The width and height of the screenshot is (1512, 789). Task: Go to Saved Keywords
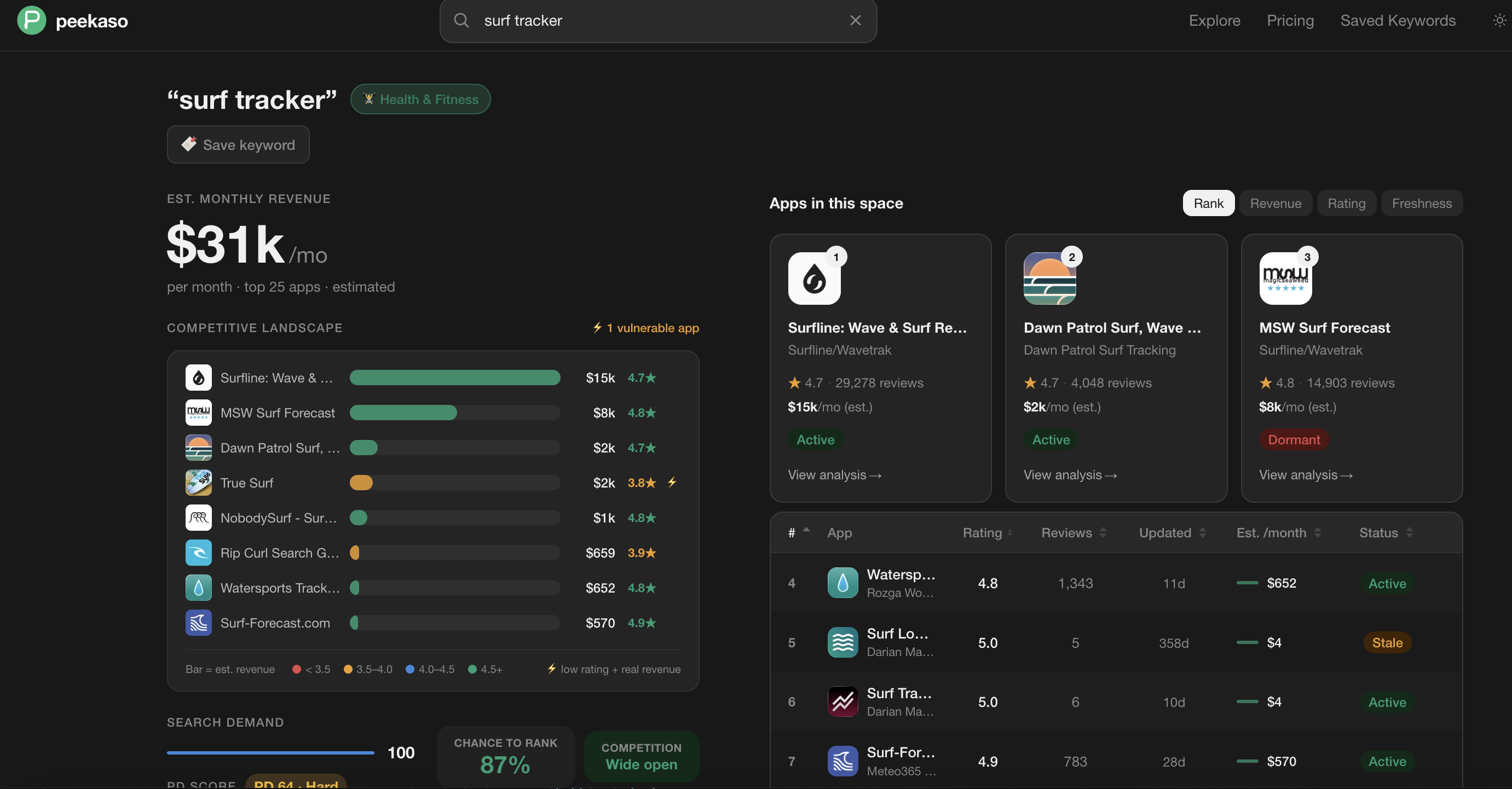[1398, 21]
